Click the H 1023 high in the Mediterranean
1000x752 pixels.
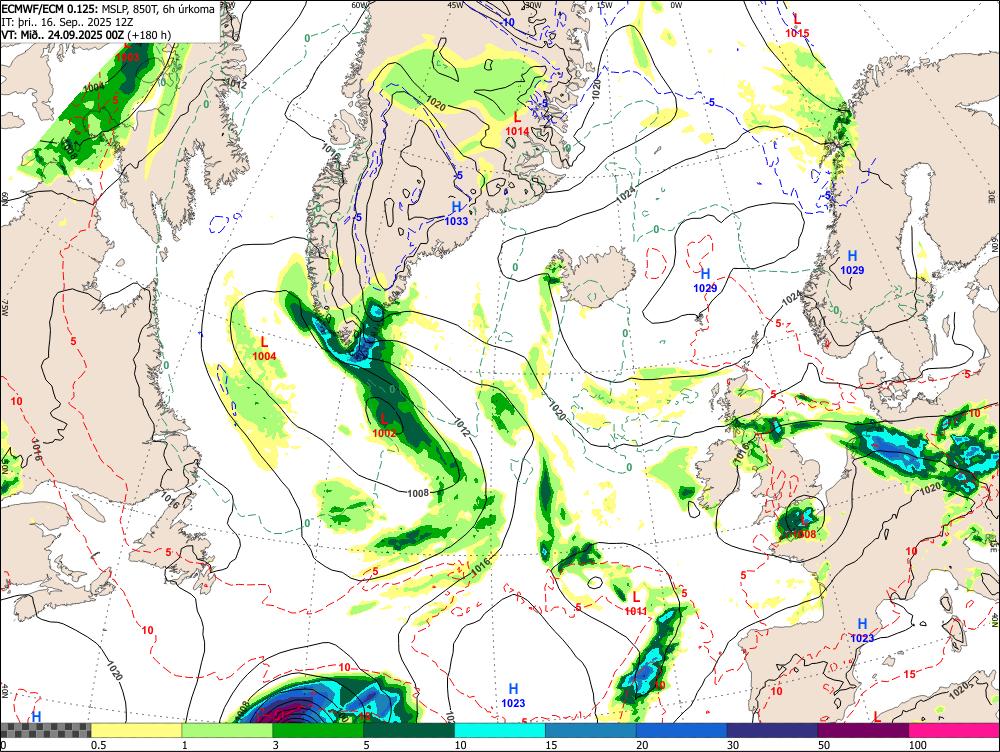(862, 631)
